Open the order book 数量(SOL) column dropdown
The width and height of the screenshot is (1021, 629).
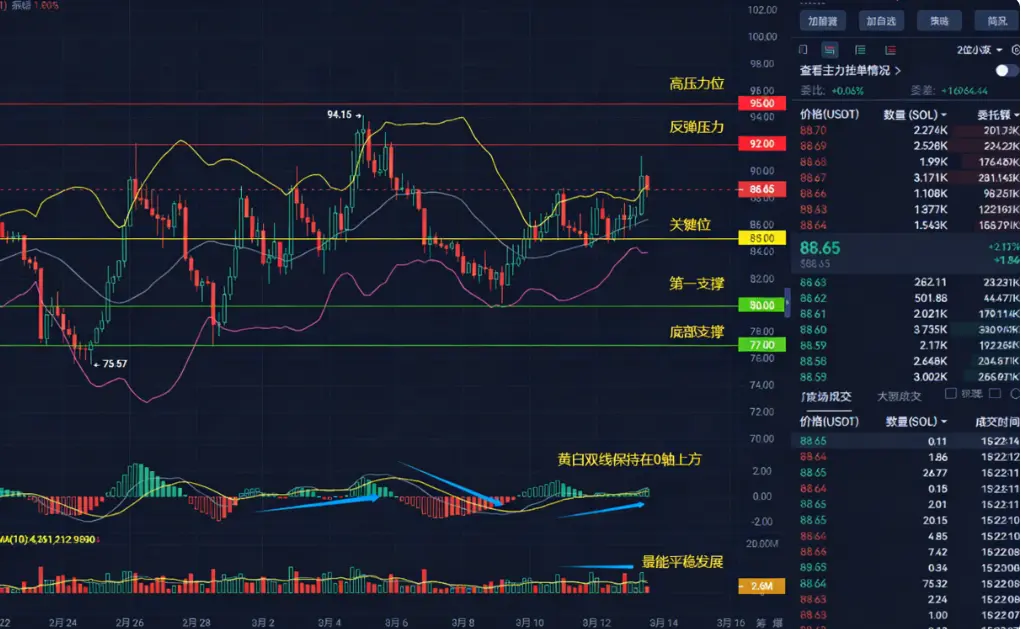tap(915, 115)
